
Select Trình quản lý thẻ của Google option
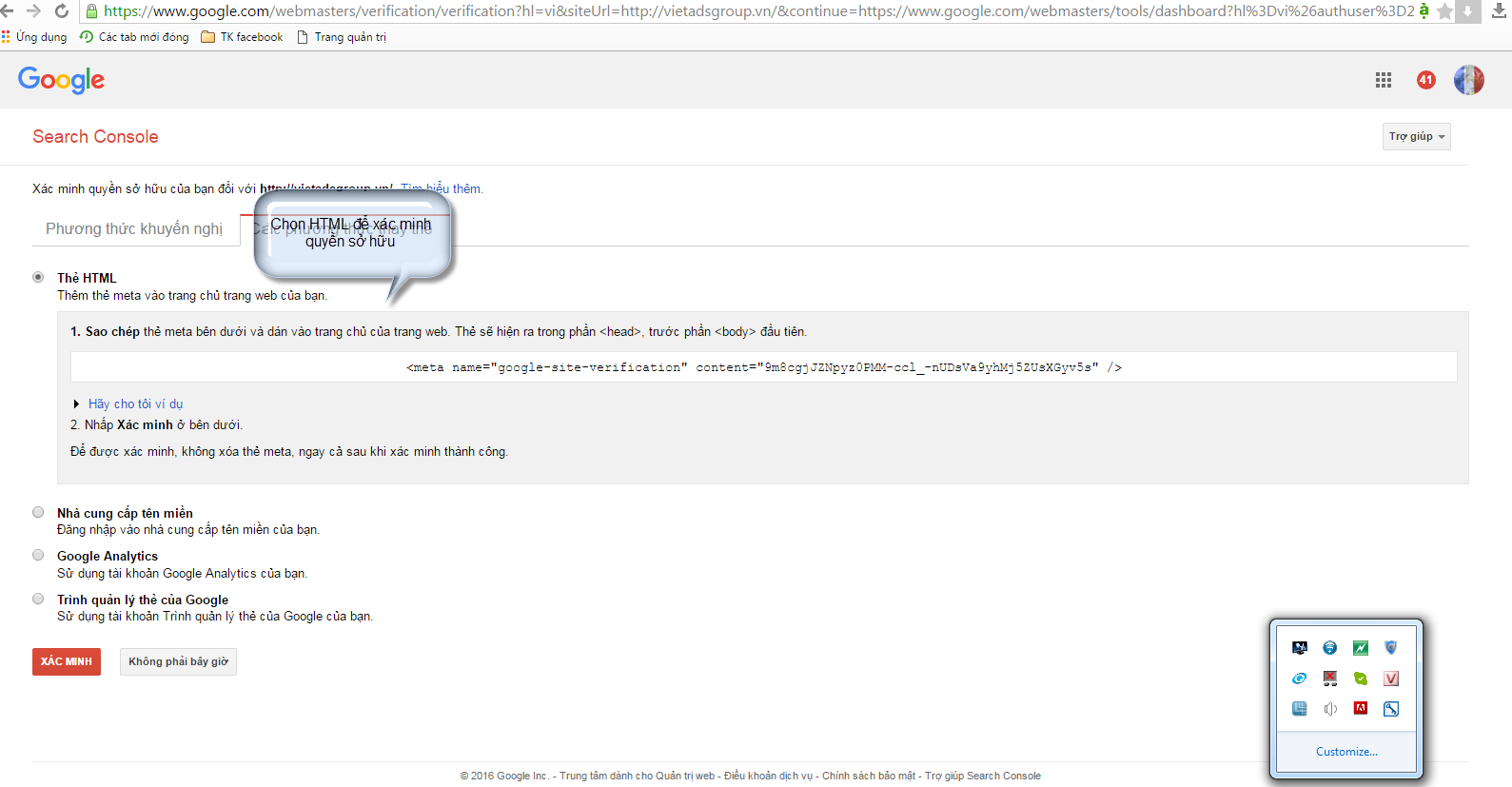coord(38,599)
